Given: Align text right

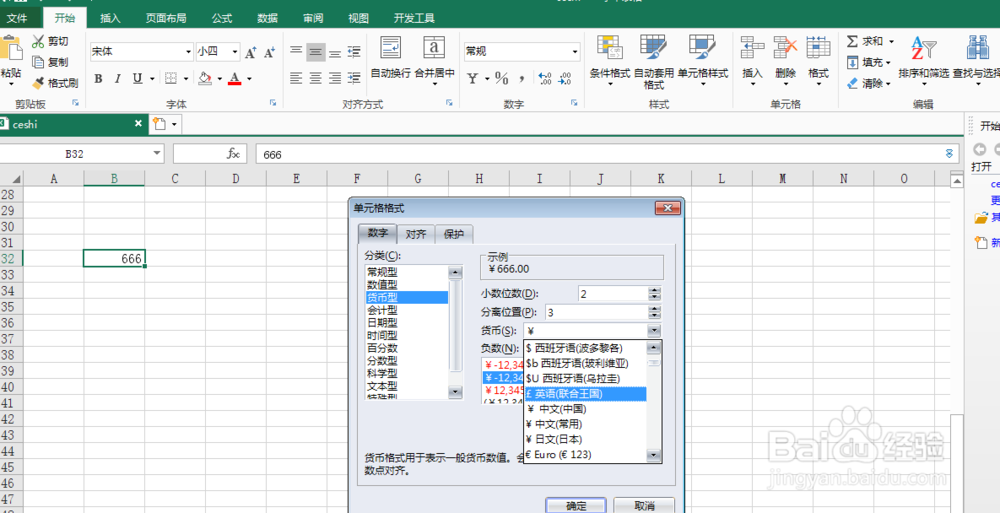Looking at the screenshot, I should 335,78.
